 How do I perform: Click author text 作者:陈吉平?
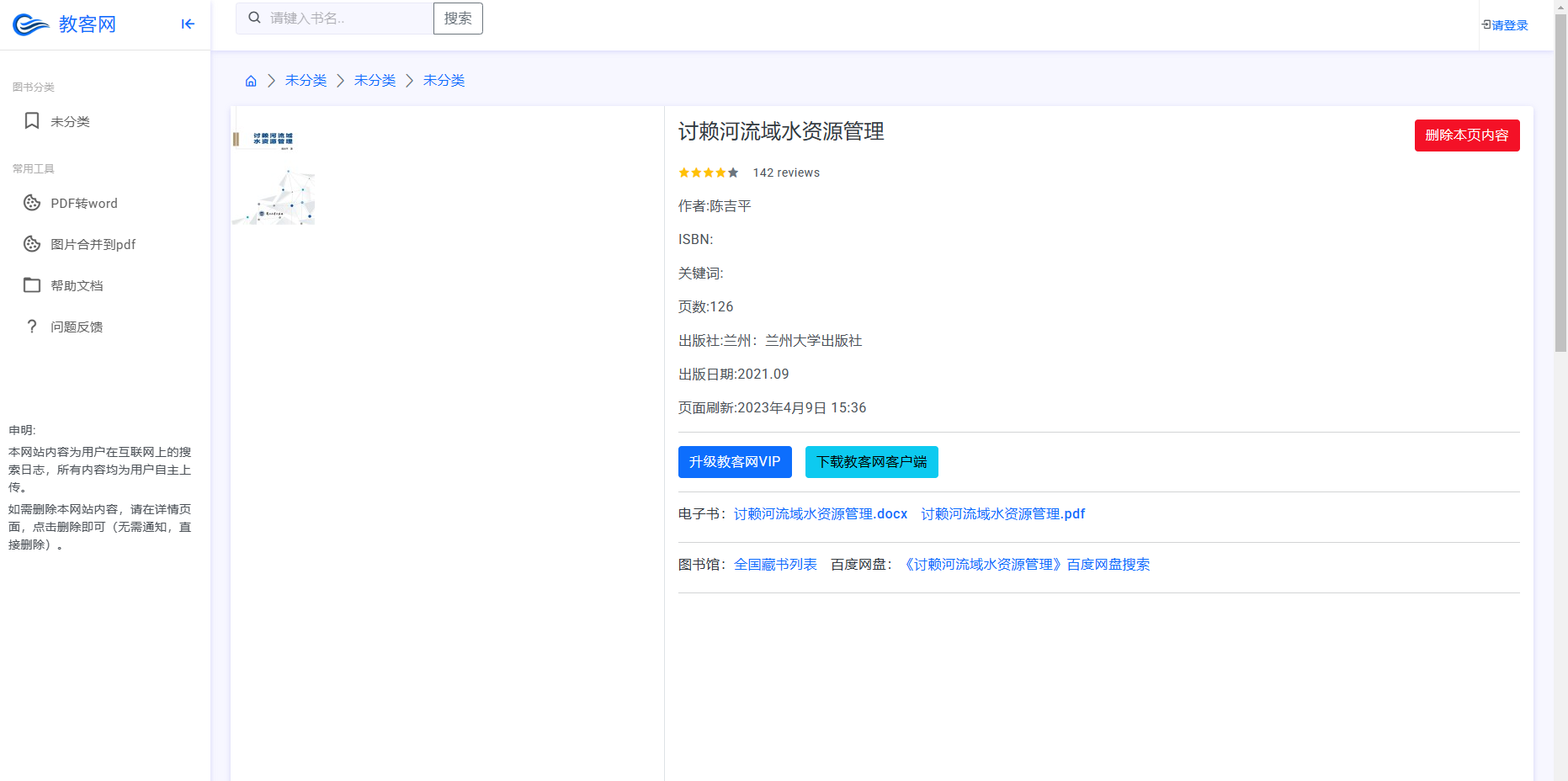point(715,206)
